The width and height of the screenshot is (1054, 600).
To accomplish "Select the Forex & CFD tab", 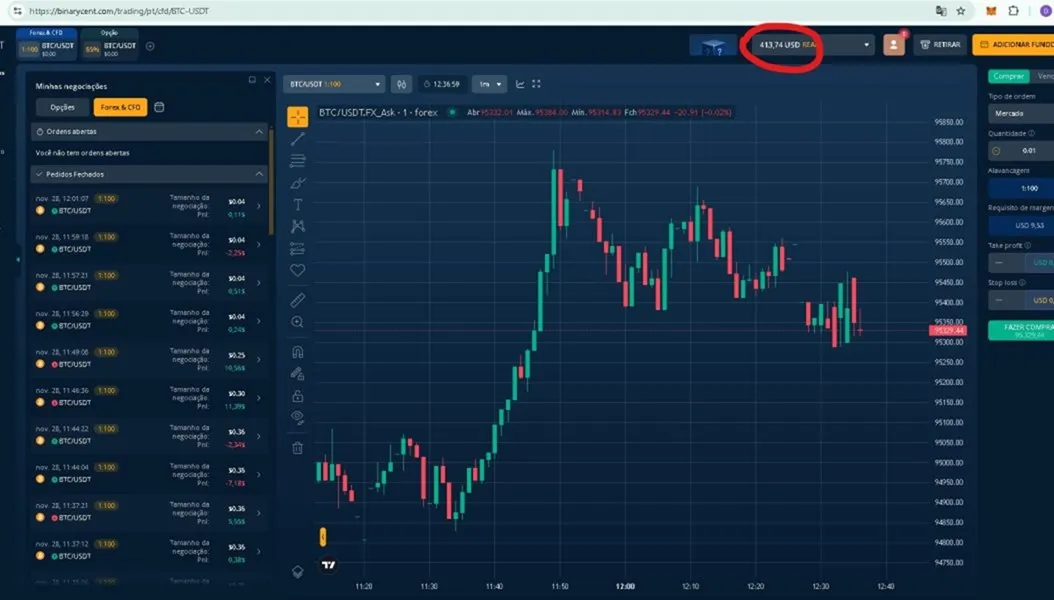I will (120, 108).
